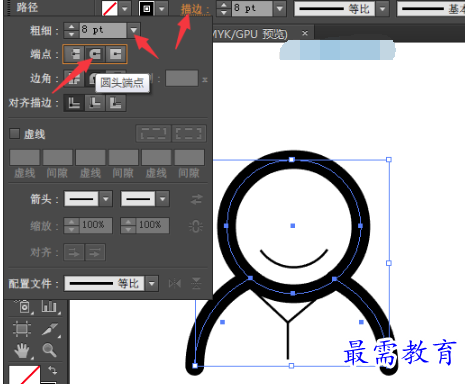Screen dimensions: 465x384
Task: Extend arrow tip beyond path end icon
Action: pyautogui.click(x=74, y=253)
